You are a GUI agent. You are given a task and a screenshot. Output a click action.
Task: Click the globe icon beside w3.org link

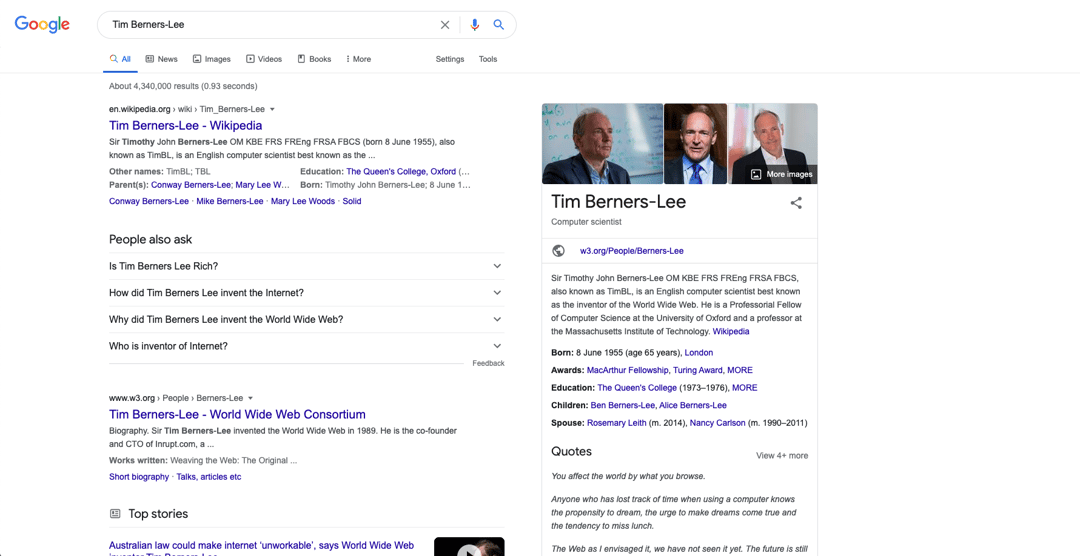pos(559,251)
